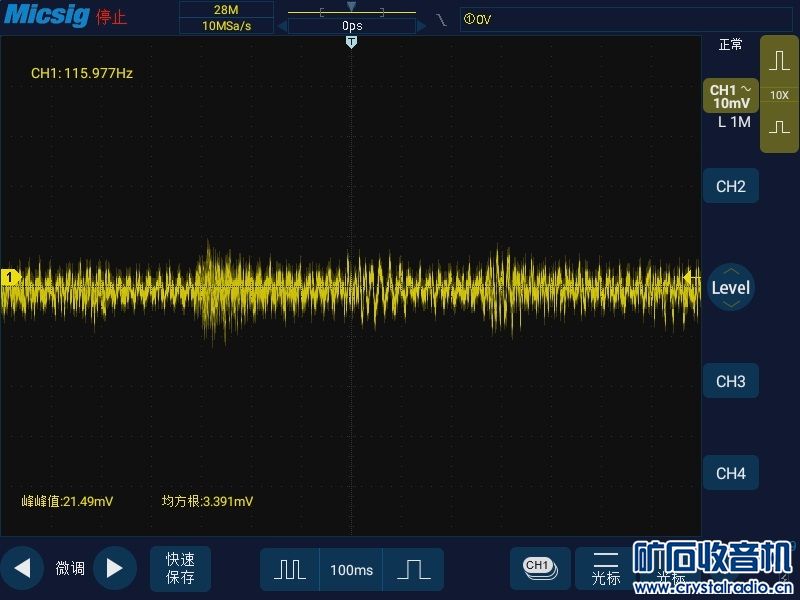Decrease vertical scale with lower pulse icon
This screenshot has width=800, height=600.
pyautogui.click(x=779, y=127)
